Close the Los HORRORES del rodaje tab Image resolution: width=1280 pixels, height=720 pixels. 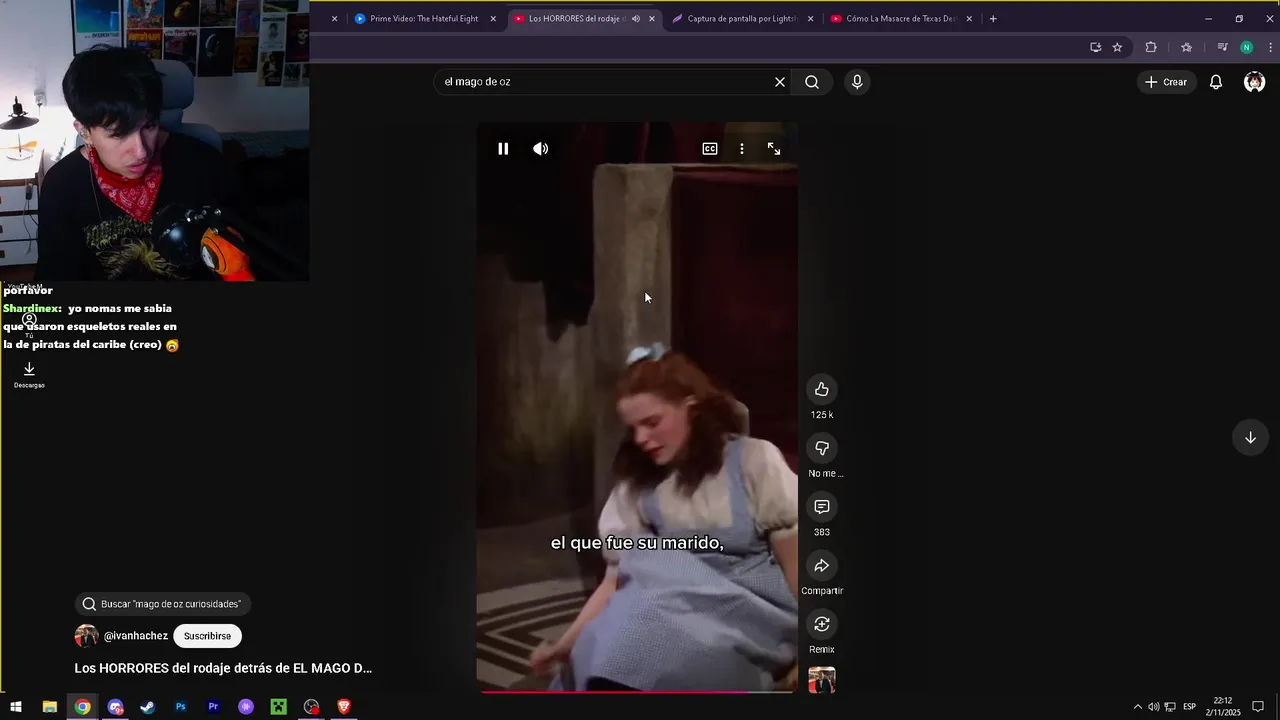click(x=652, y=18)
